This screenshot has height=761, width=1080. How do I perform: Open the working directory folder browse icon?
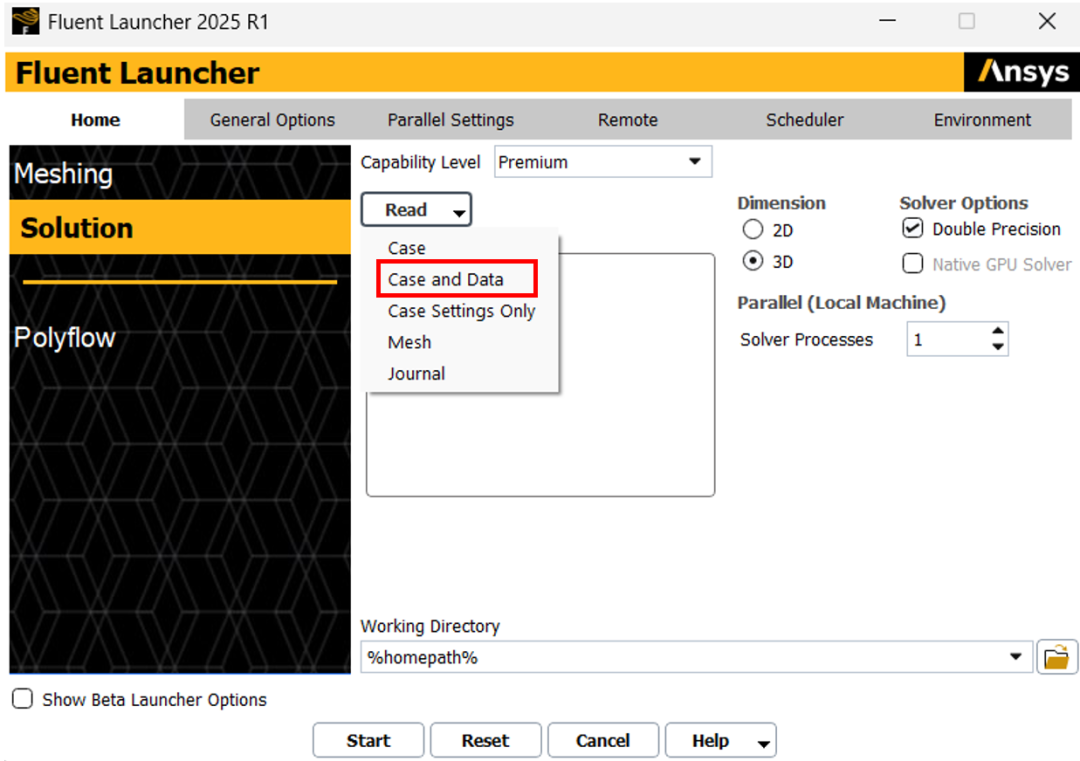[1057, 657]
